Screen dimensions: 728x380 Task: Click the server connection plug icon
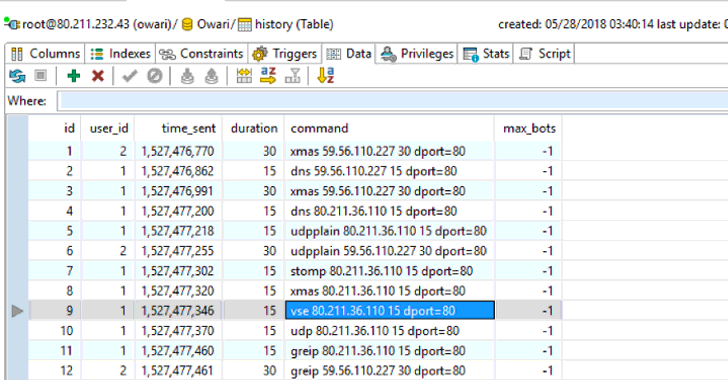click(13, 24)
